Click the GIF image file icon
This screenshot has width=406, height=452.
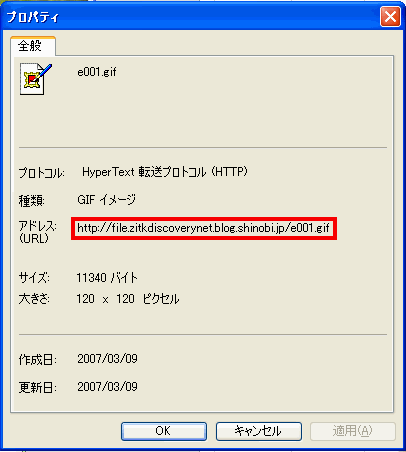coord(35,79)
